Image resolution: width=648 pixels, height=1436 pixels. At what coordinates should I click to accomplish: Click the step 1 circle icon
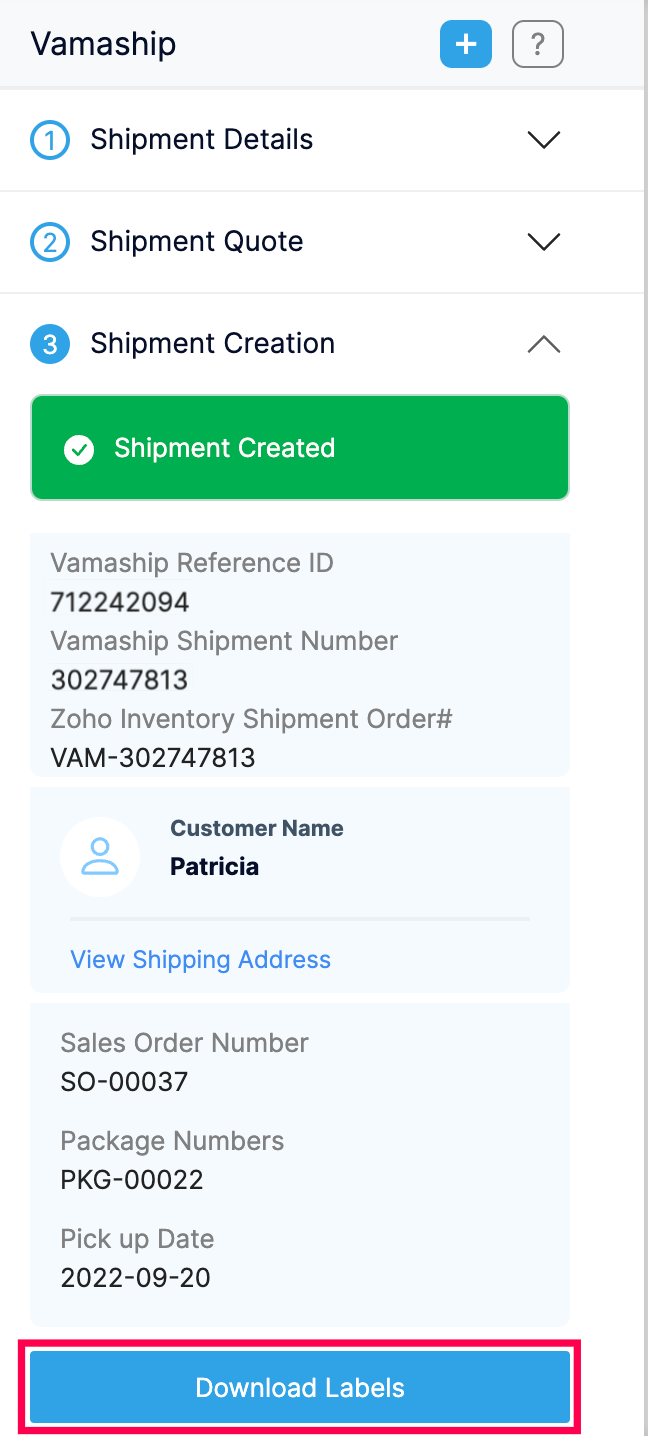pyautogui.click(x=50, y=140)
